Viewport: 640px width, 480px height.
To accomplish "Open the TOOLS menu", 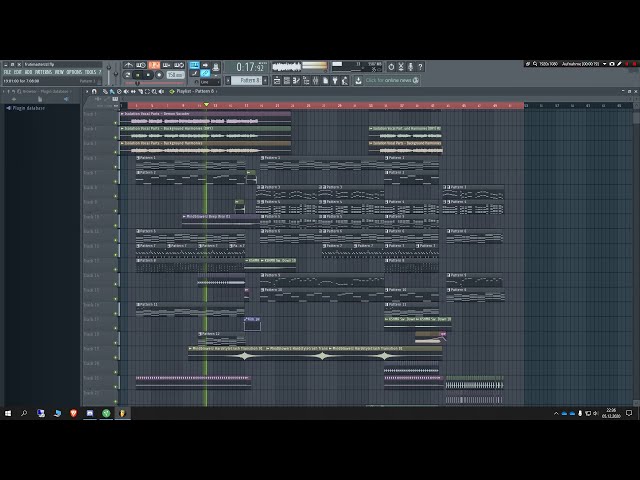I will coord(90,72).
